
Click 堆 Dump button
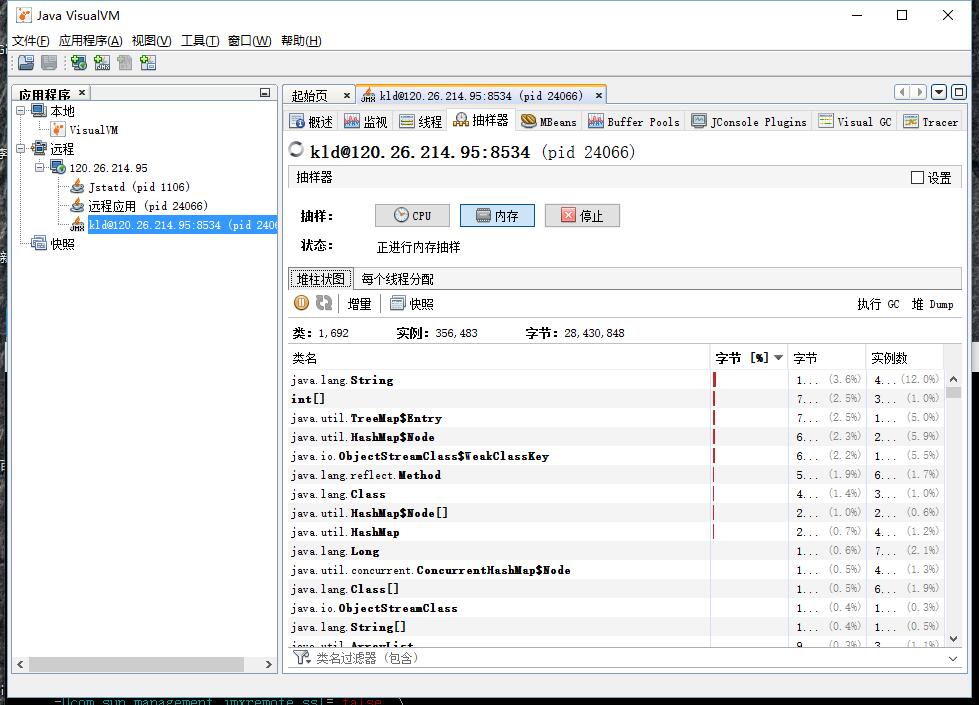(933, 304)
